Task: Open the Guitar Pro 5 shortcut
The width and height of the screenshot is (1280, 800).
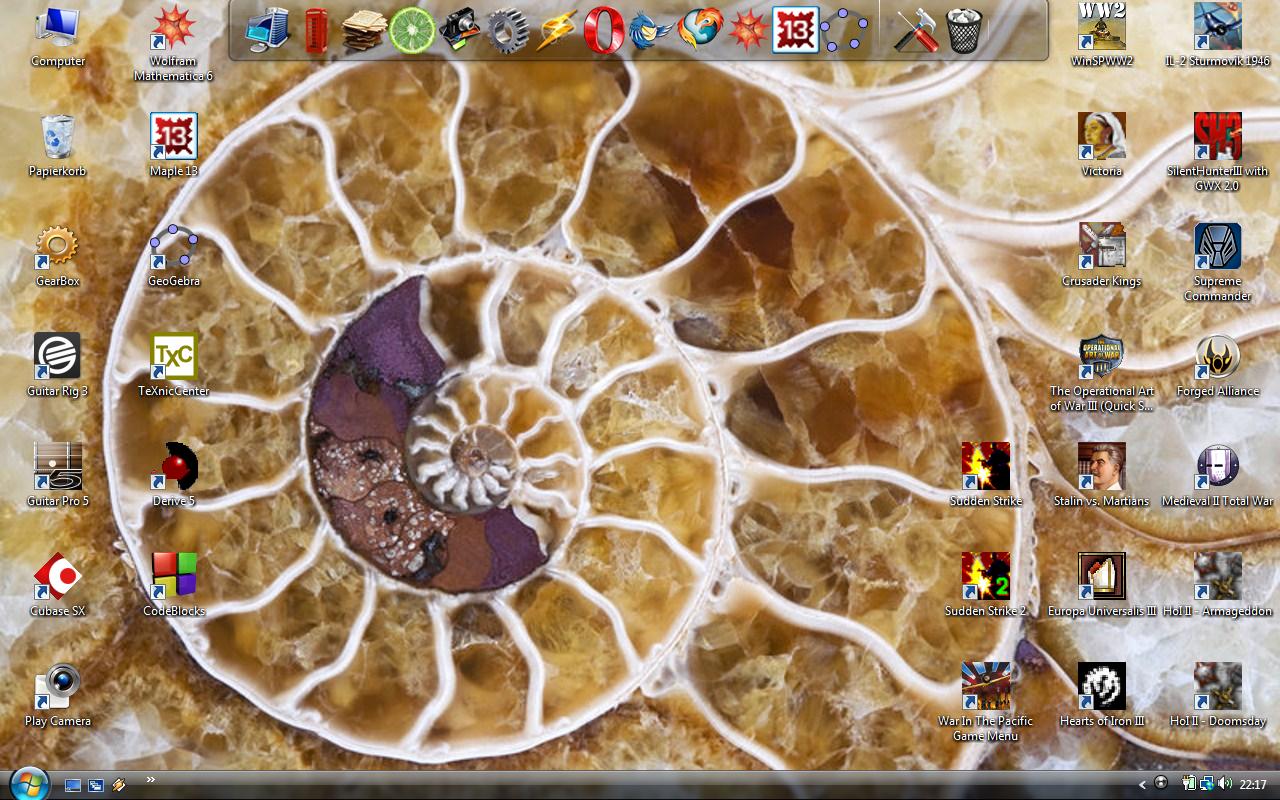Action: (58, 476)
